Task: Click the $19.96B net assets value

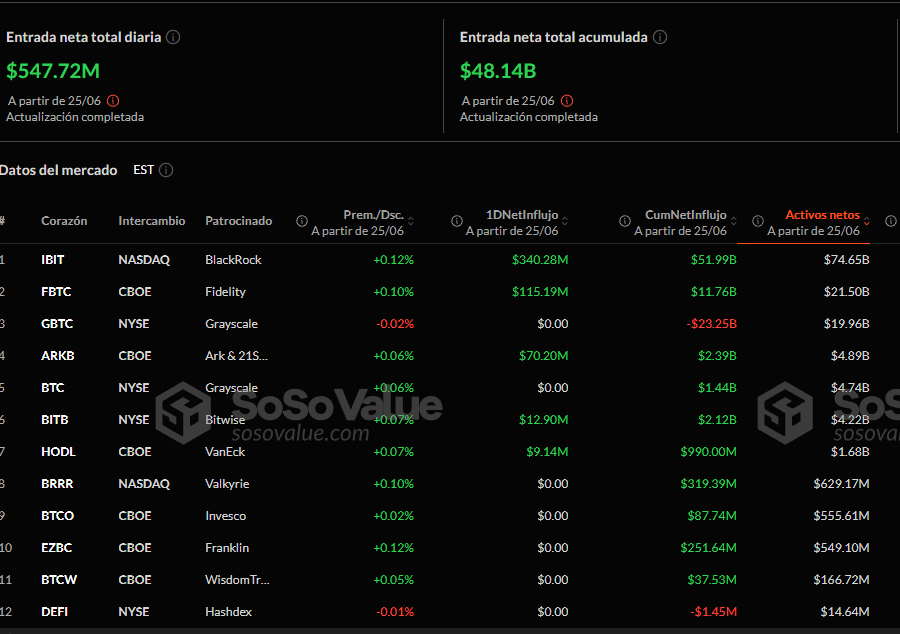Action: [x=847, y=324]
